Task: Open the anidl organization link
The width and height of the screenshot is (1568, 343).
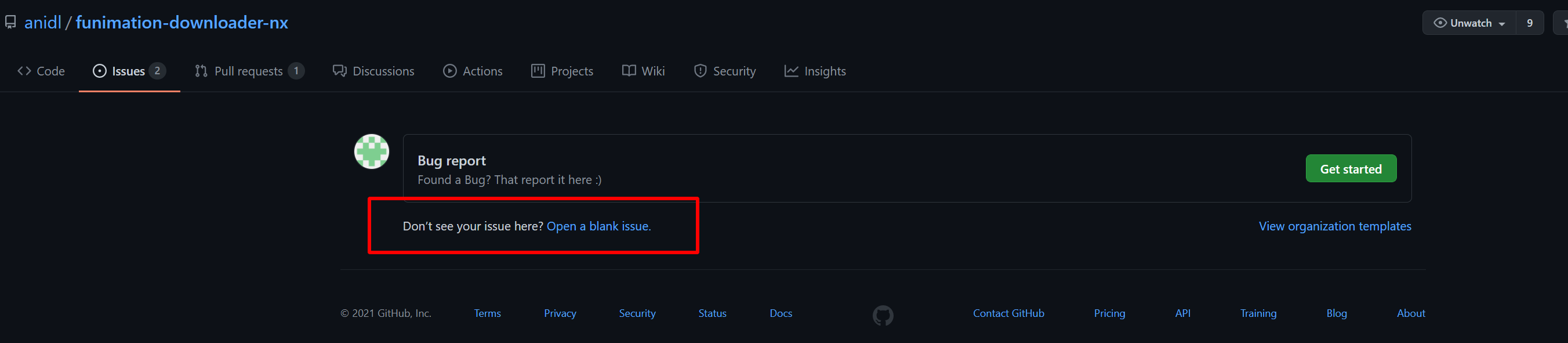Action: 42,23
